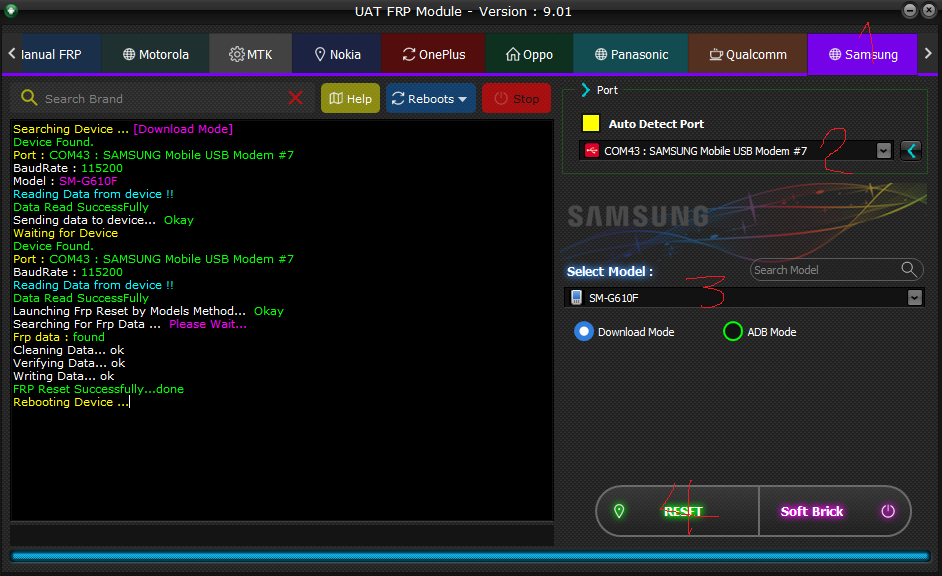Show more brand tabs with right arrow
Screen dimensions: 942x576
[928, 53]
